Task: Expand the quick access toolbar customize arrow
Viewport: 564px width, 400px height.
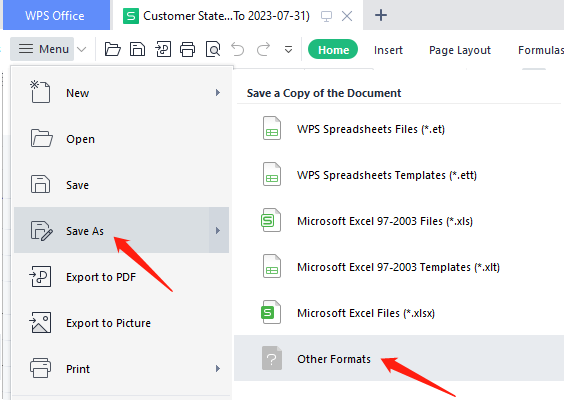Action: (x=288, y=49)
